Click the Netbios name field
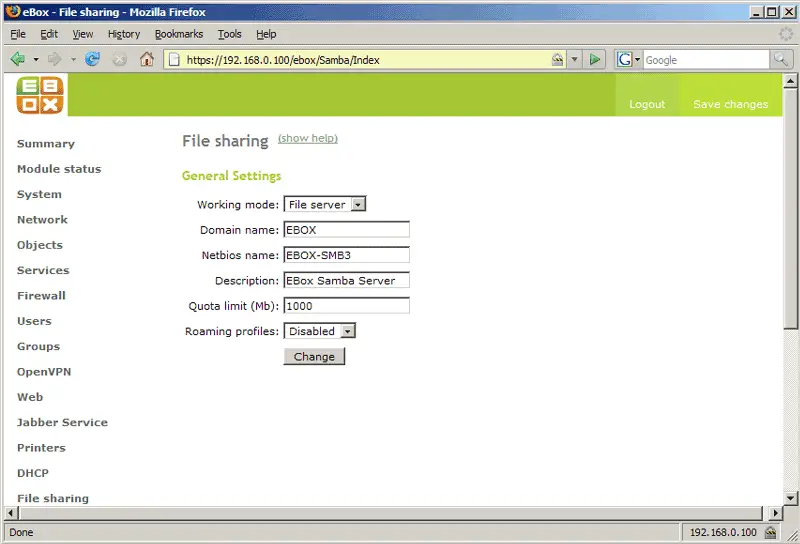The height and width of the screenshot is (544, 800). [x=346, y=255]
